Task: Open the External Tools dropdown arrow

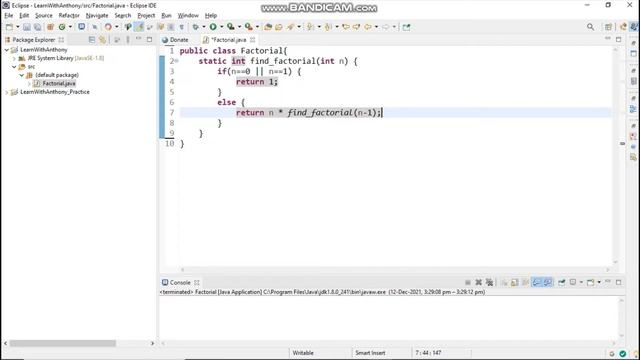Action: pos(257,27)
